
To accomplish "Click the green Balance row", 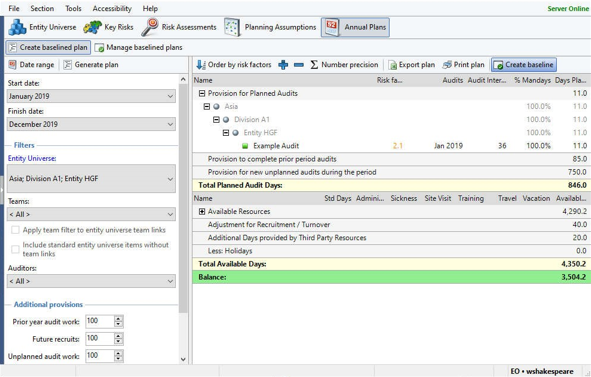I will click(391, 277).
